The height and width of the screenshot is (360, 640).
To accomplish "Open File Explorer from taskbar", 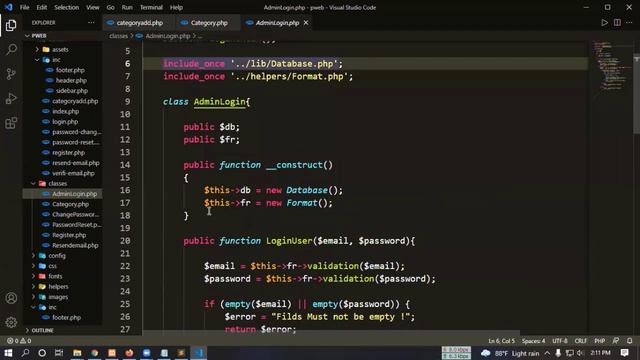I will [x=77, y=353].
